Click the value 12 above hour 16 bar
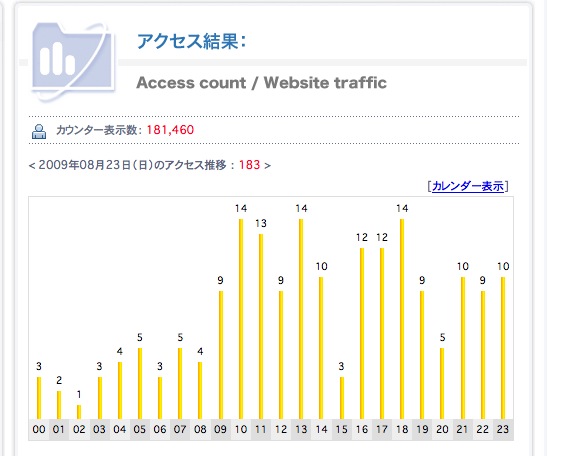 tap(362, 237)
